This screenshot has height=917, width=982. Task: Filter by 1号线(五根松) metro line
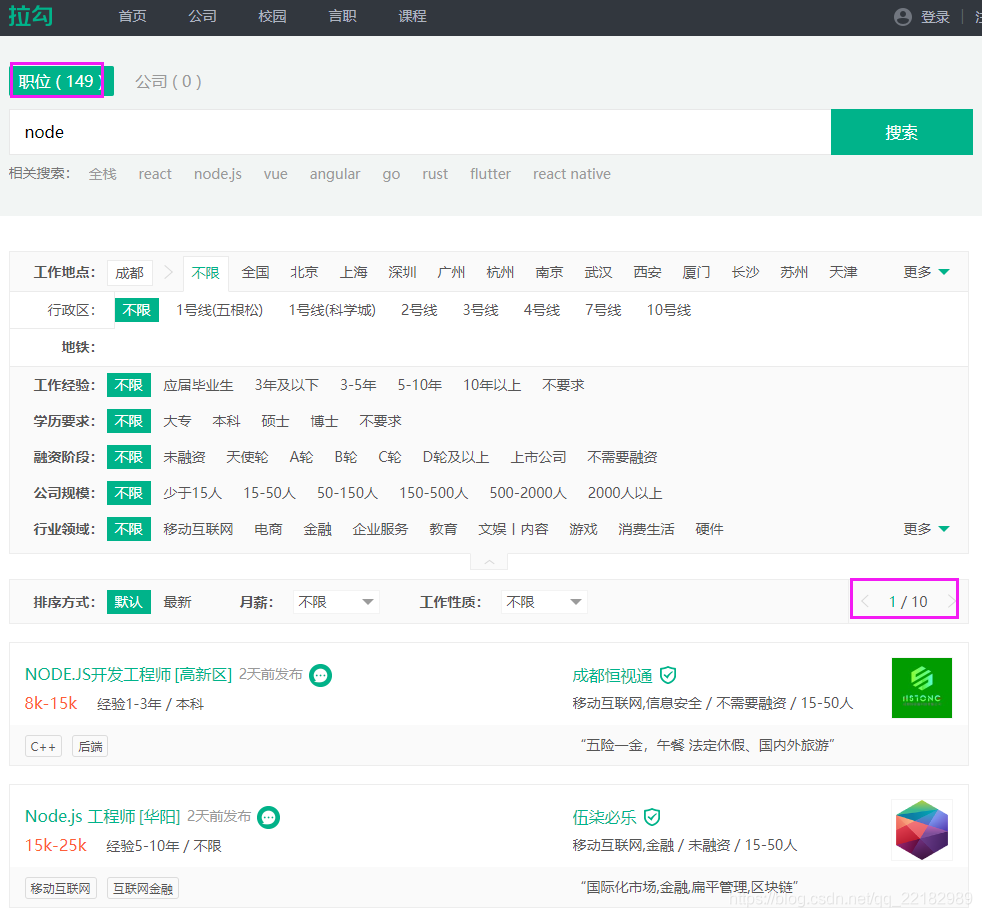[219, 310]
